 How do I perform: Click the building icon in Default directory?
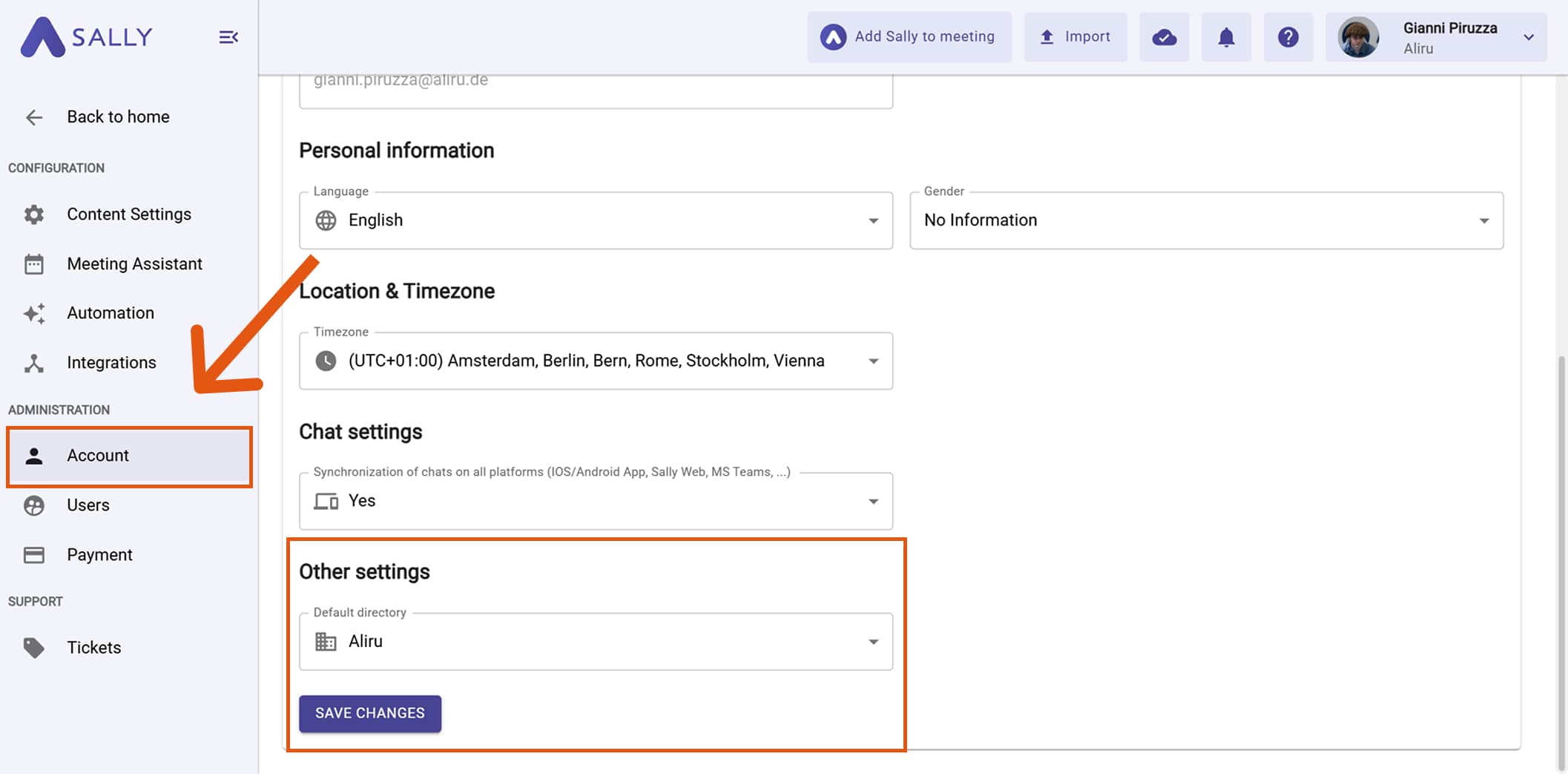tap(326, 641)
